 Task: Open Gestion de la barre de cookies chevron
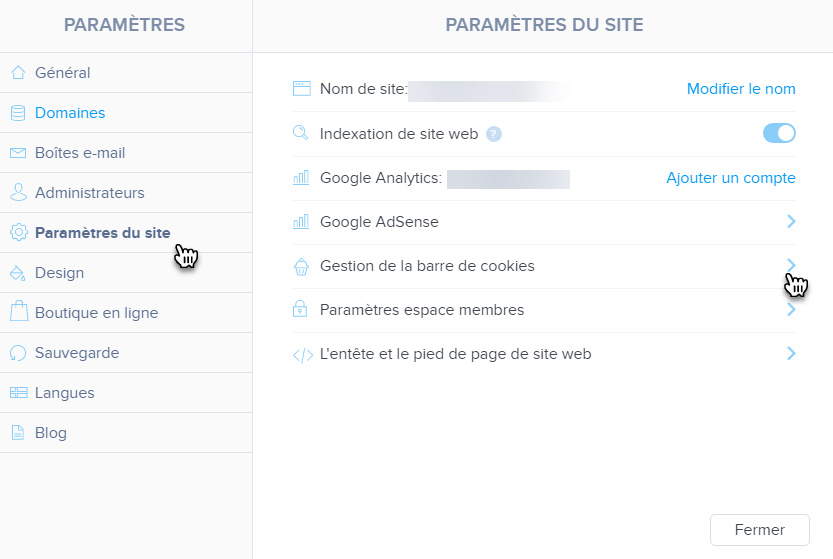click(791, 265)
